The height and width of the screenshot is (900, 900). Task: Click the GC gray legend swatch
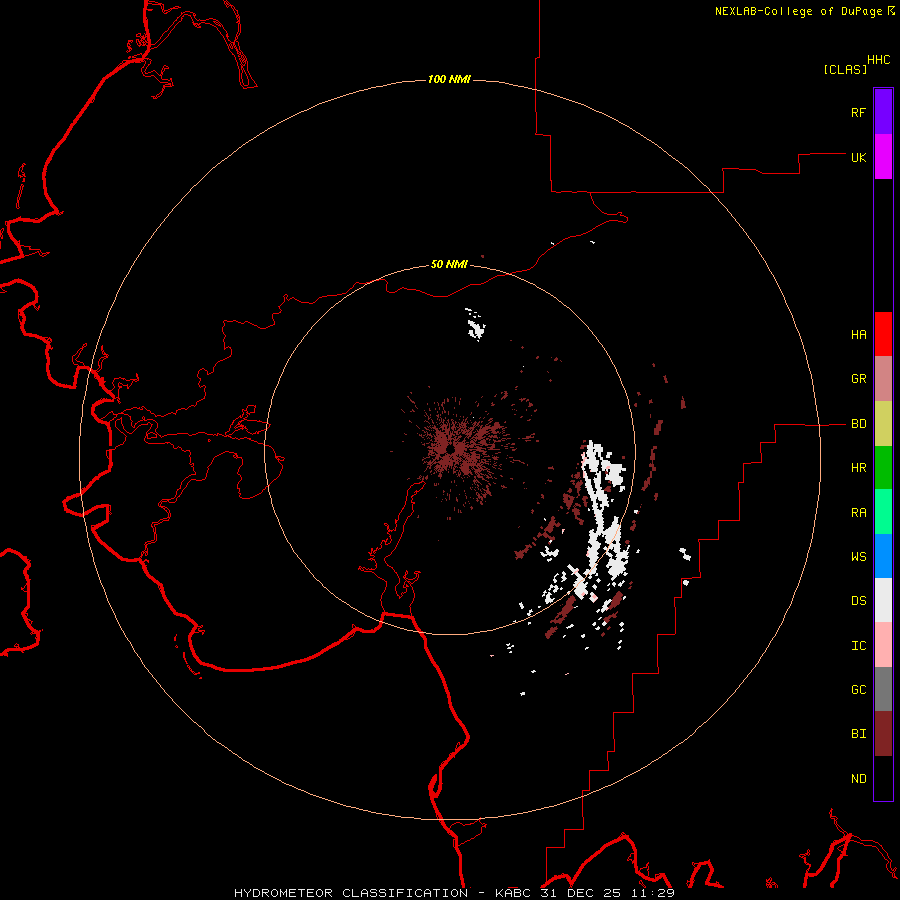pos(883,689)
